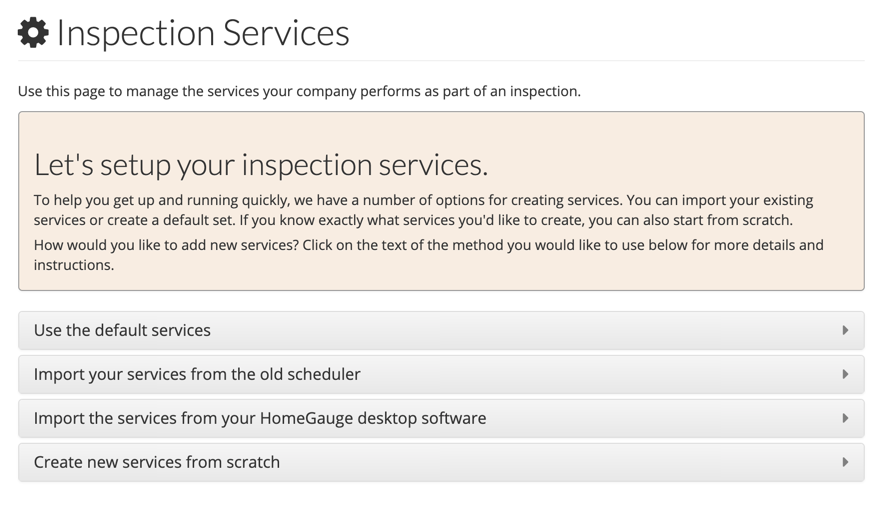Screen dimensions: 880x507
Task: Click the 'Inspection Services' page title
Action: (x=203, y=33)
